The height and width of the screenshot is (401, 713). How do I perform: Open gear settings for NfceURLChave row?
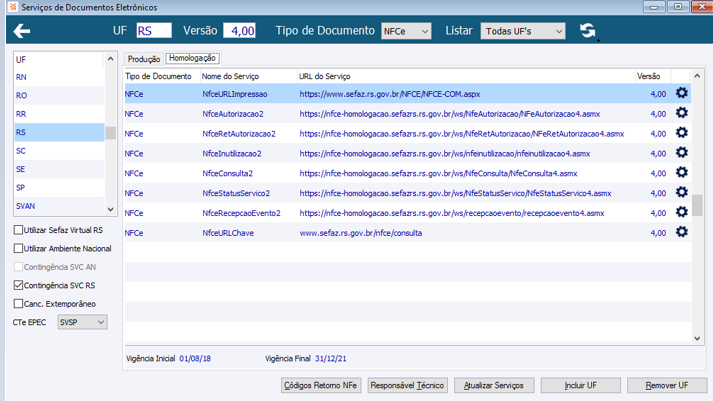tap(681, 232)
